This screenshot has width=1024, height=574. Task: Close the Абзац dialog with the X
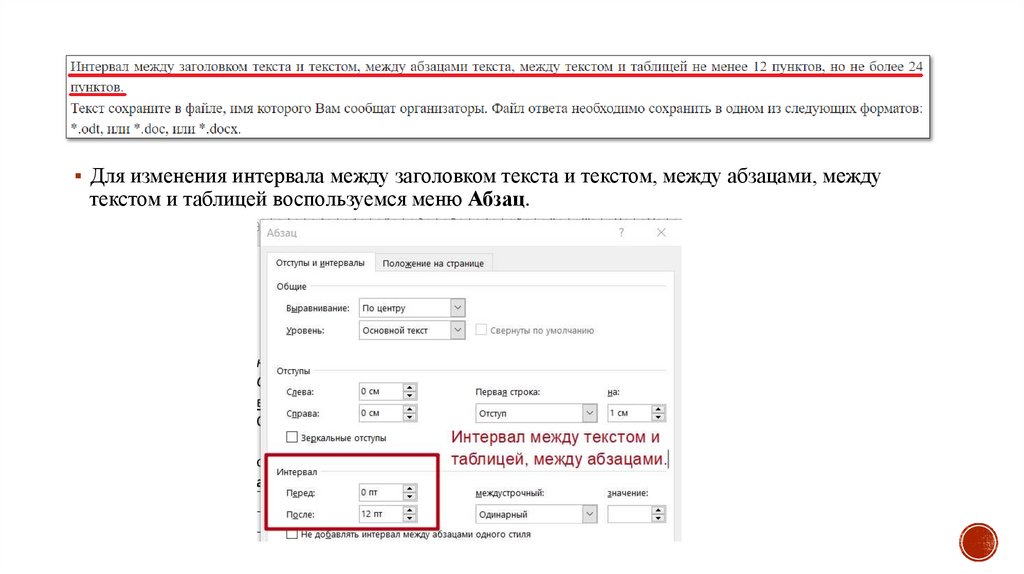click(x=661, y=232)
